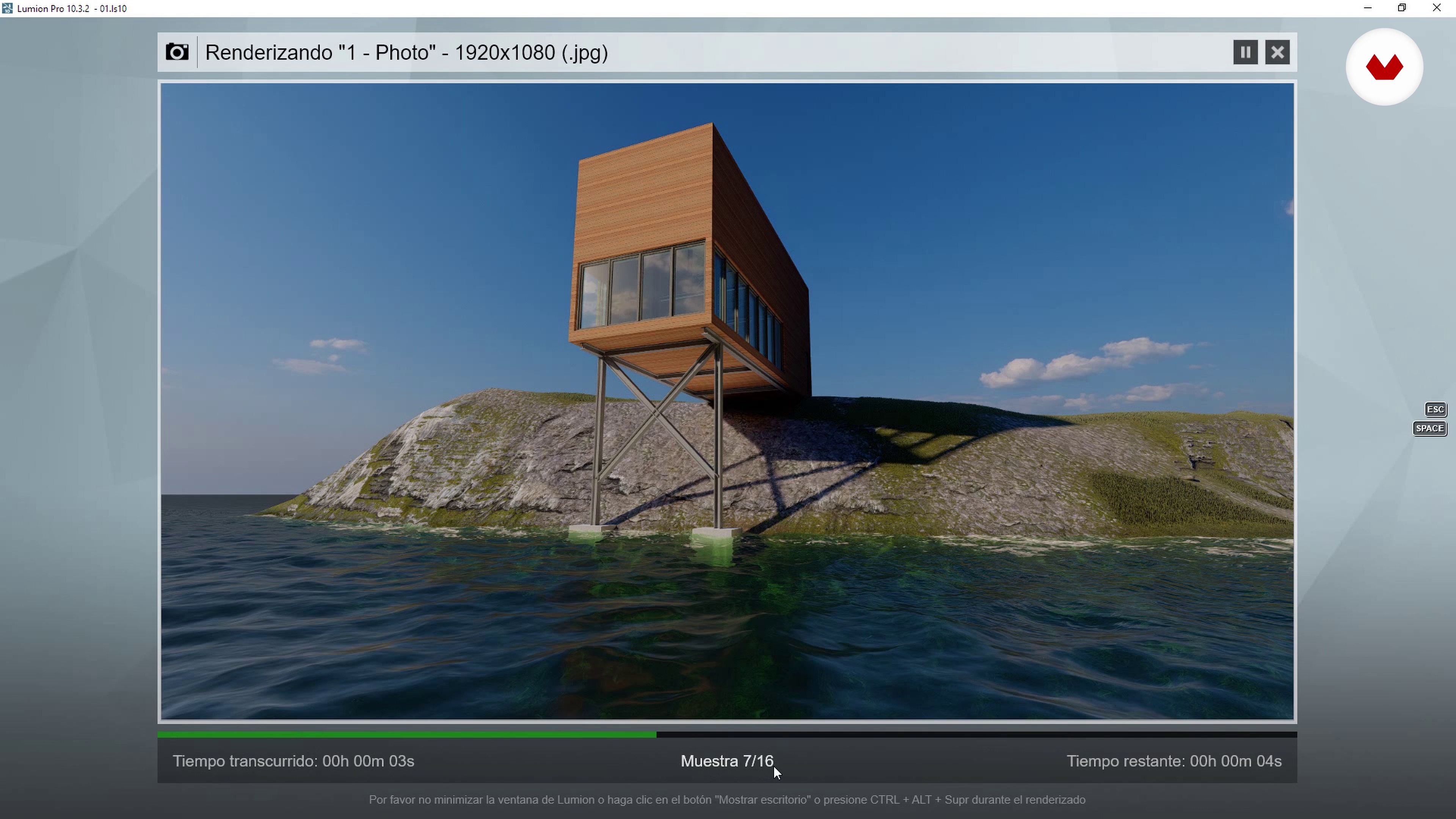Image resolution: width=1456 pixels, height=819 pixels.
Task: Click the render preview image
Action: coord(728,401)
